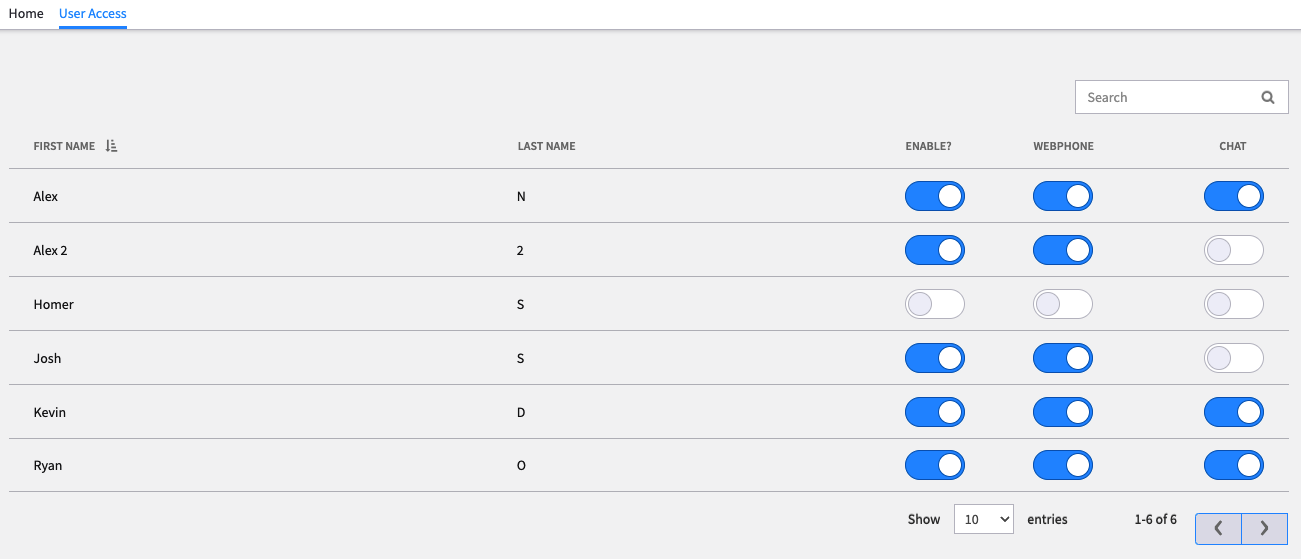
Task: Disable Alex's Enable toggle
Action: [x=934, y=196]
